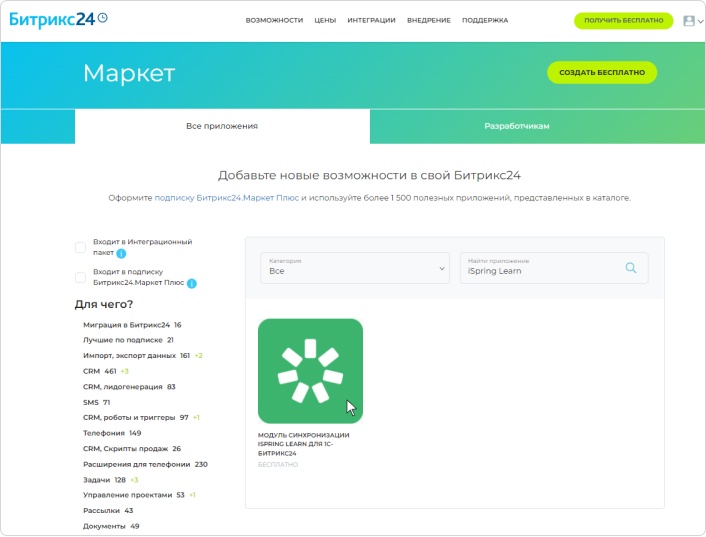
Task: Select 'Рассылки 43' category
Action: click(108, 510)
